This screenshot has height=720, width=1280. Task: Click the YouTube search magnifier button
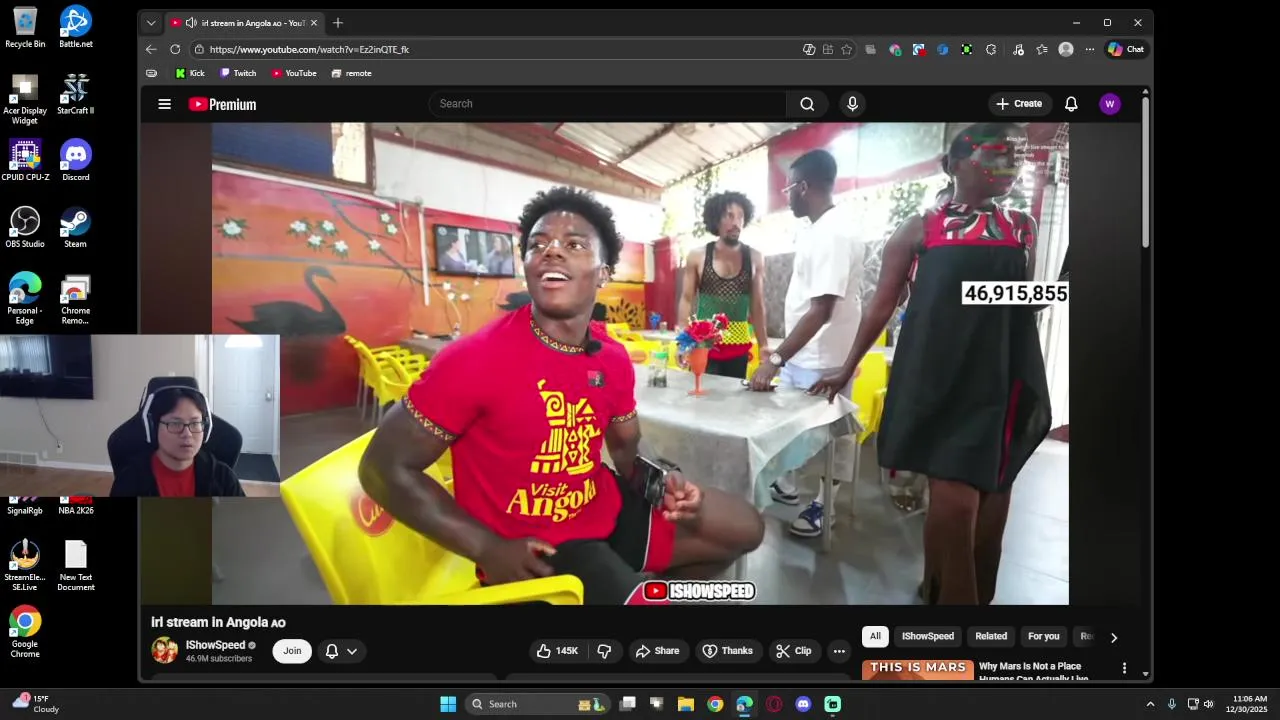click(807, 104)
